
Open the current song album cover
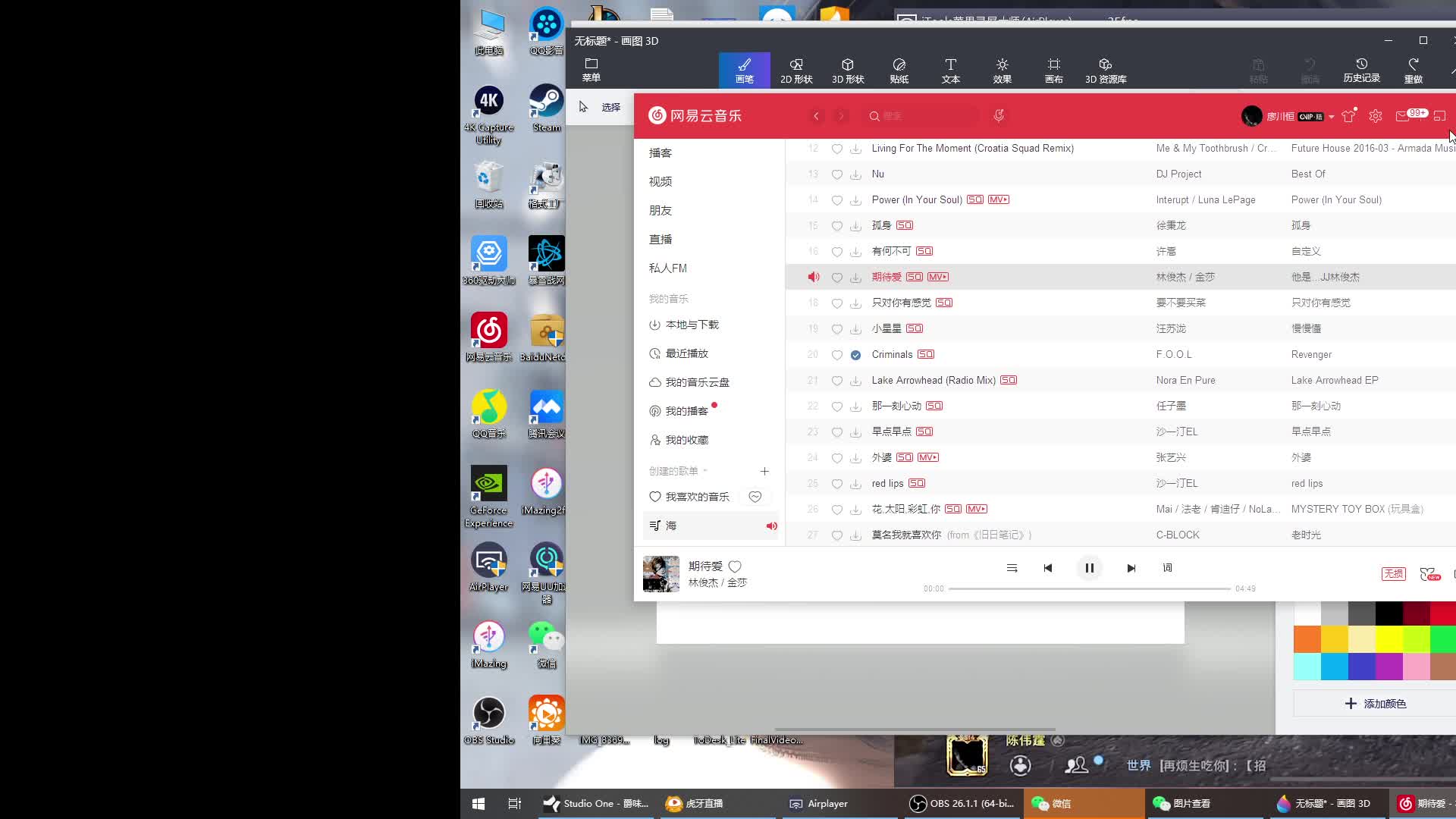(x=661, y=574)
